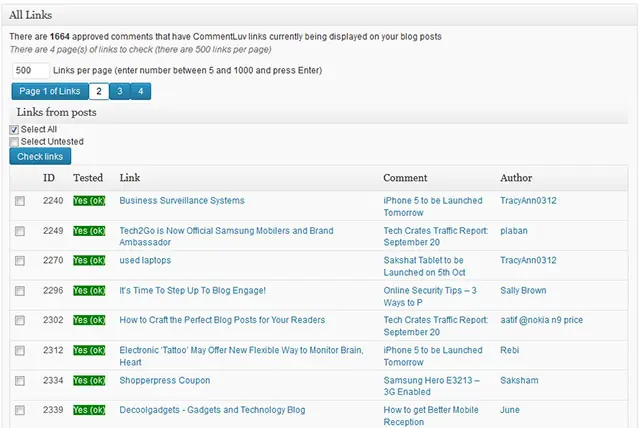This screenshot has width=640, height=428.
Task: Open Sakshat Tablet to be Launched comment
Action: 424,266
